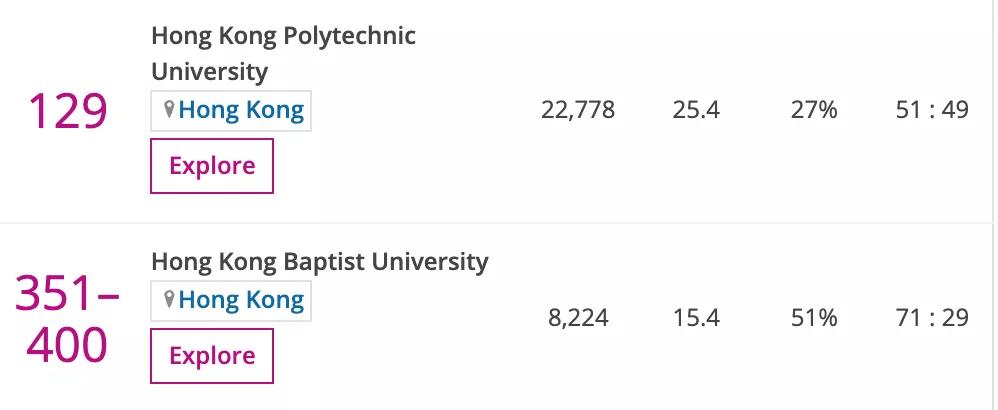Select the rank range 351–400

67,320
